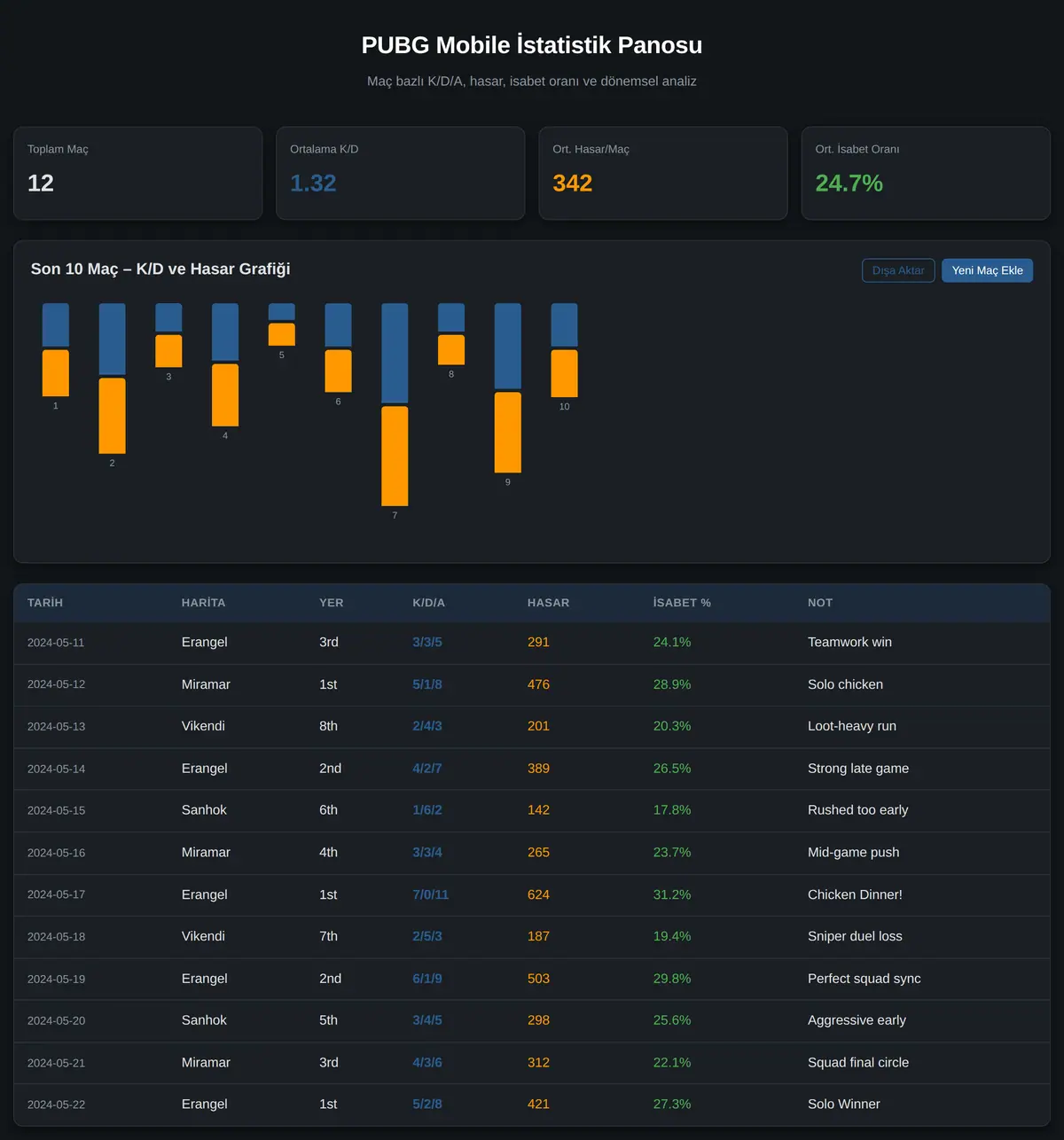Click the orange damage bar for match 7
The image size is (1064, 1140).
[x=395, y=456]
